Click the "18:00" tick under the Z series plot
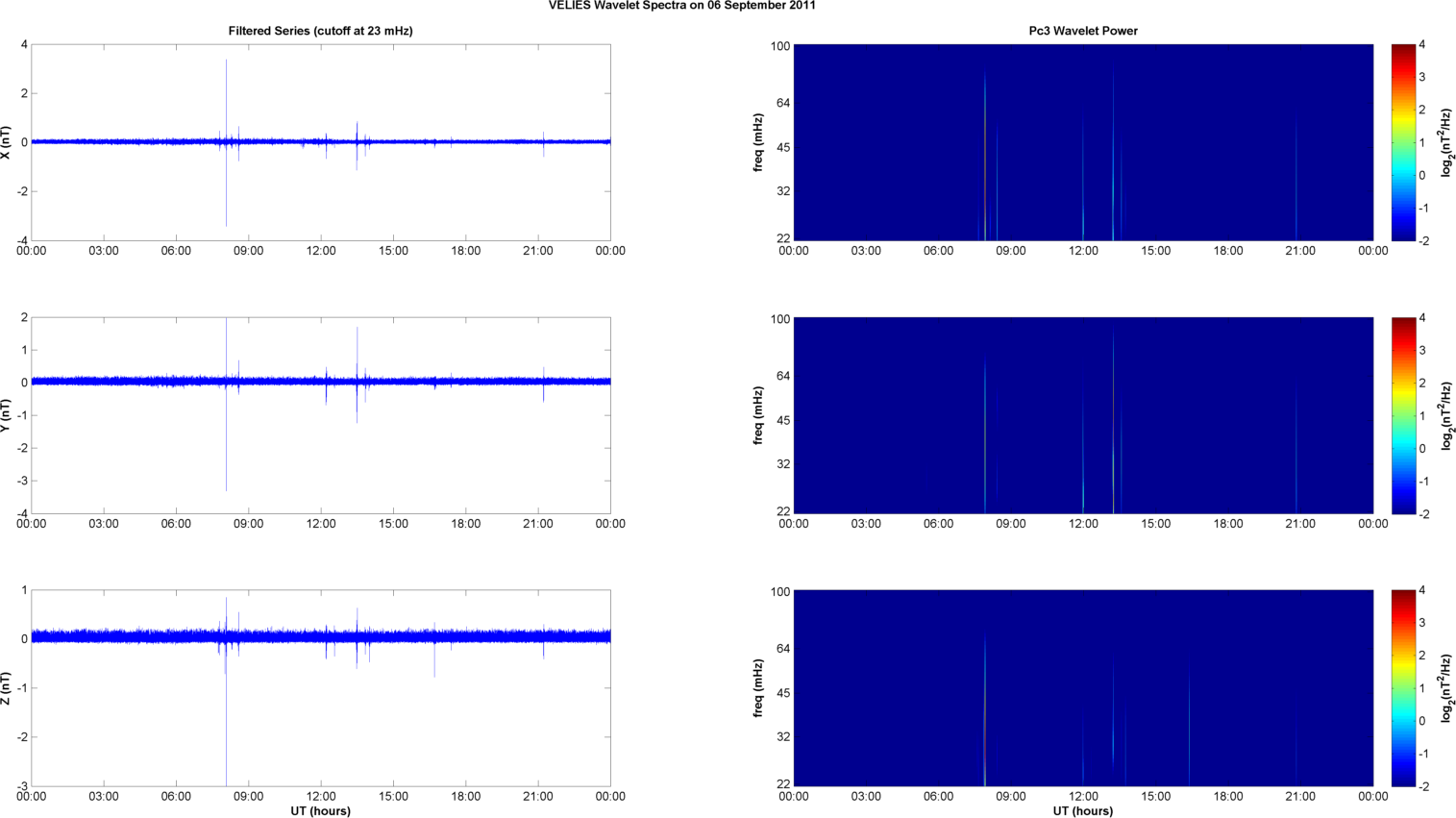1456x818 pixels. pyautogui.click(x=466, y=796)
